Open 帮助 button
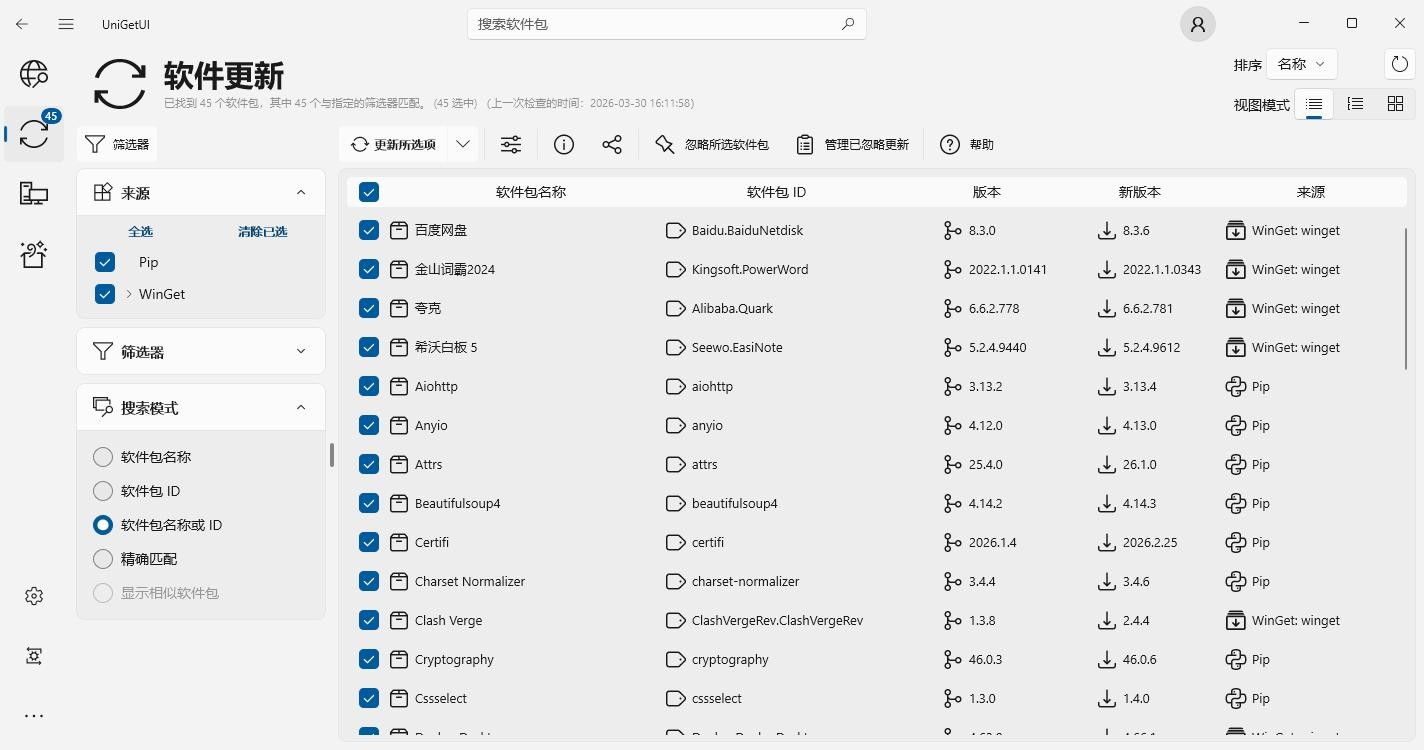1424x750 pixels. point(967,145)
